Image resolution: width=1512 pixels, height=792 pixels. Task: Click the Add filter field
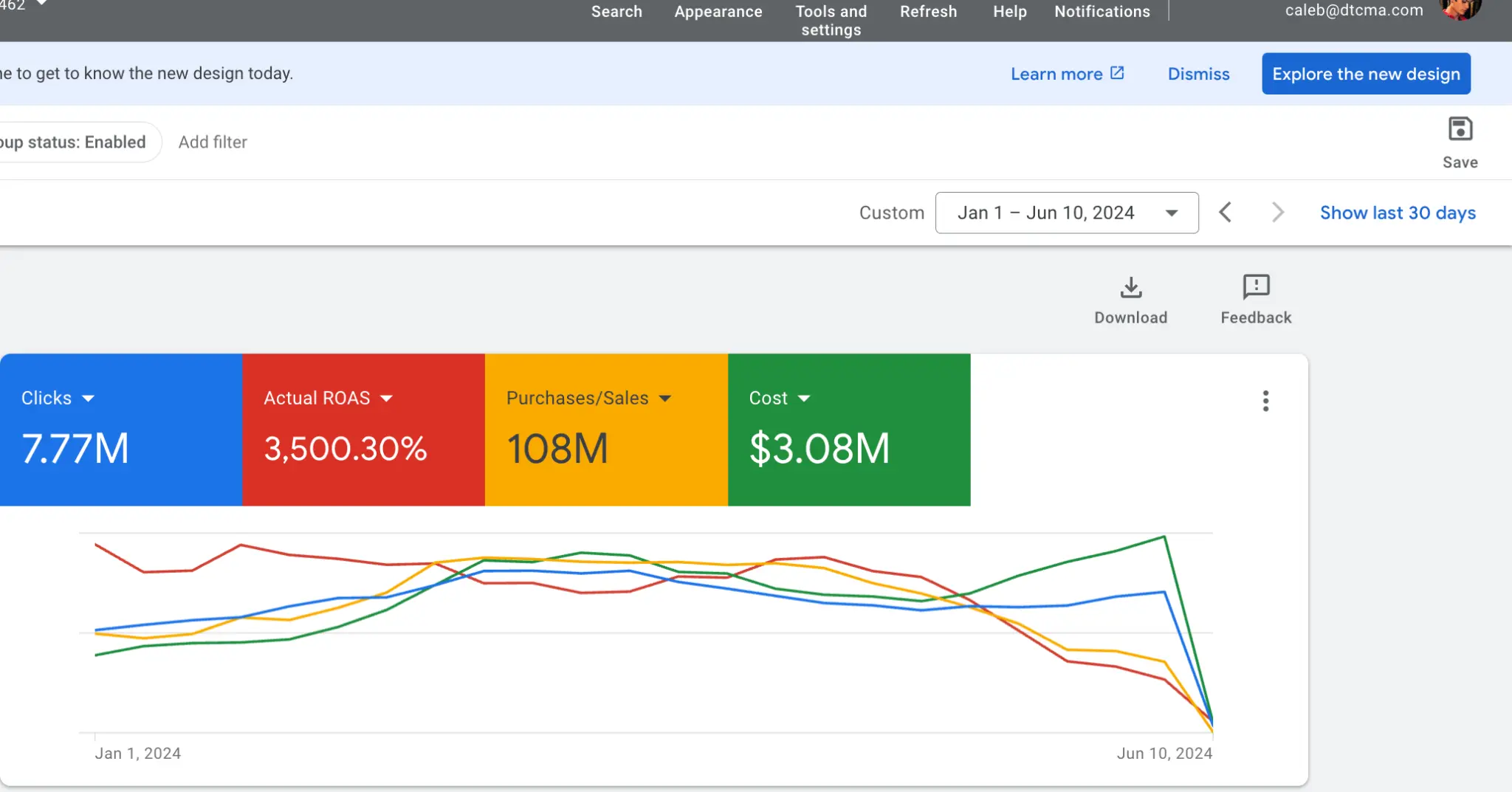pyautogui.click(x=213, y=142)
